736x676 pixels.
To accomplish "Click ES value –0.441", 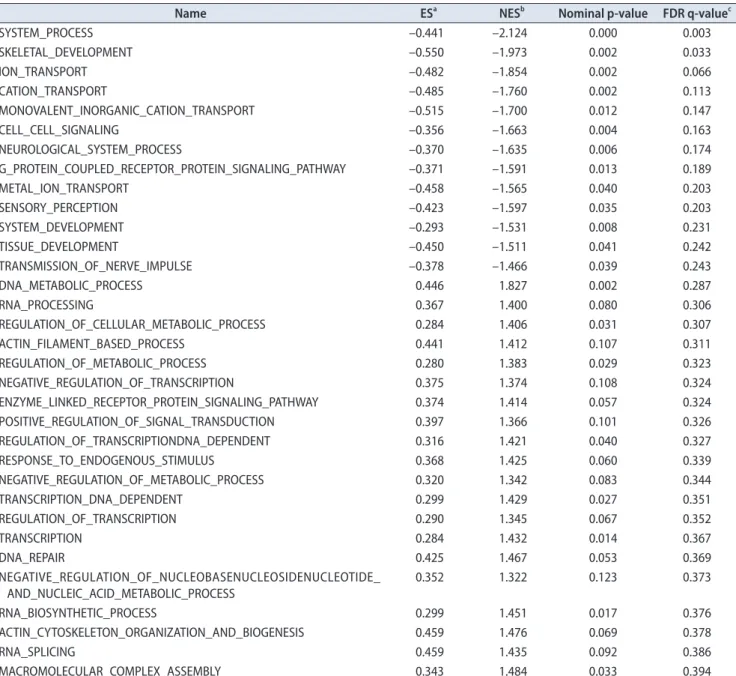I will tap(426, 33).
